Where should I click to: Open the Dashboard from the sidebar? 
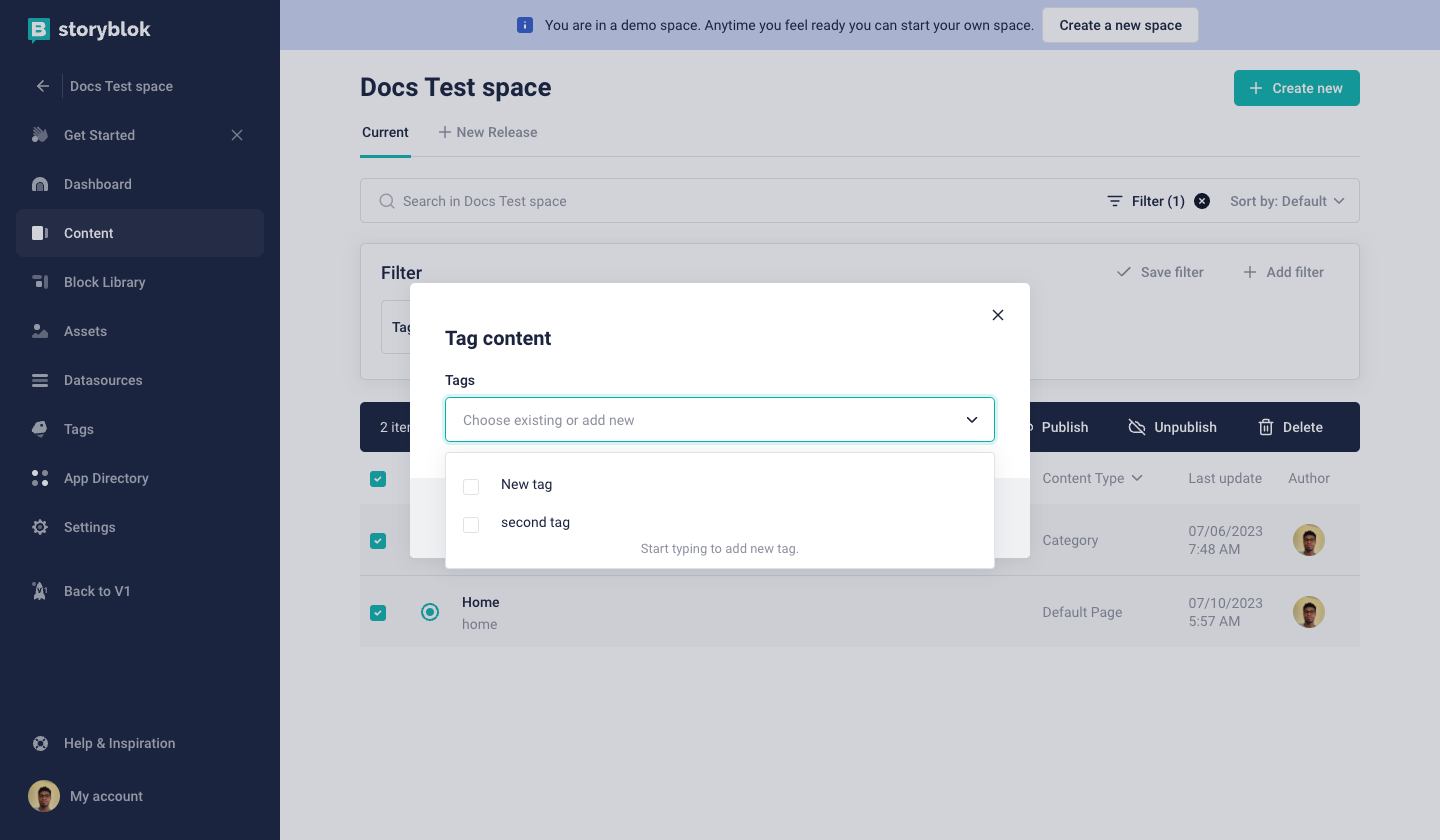[97, 184]
